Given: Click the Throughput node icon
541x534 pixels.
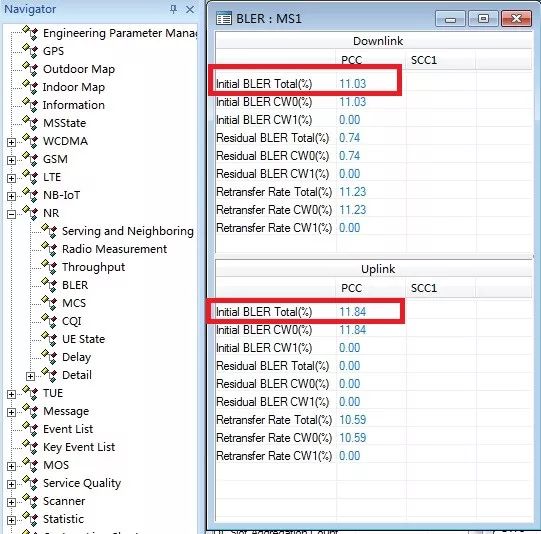Looking at the screenshot, I should (49, 267).
